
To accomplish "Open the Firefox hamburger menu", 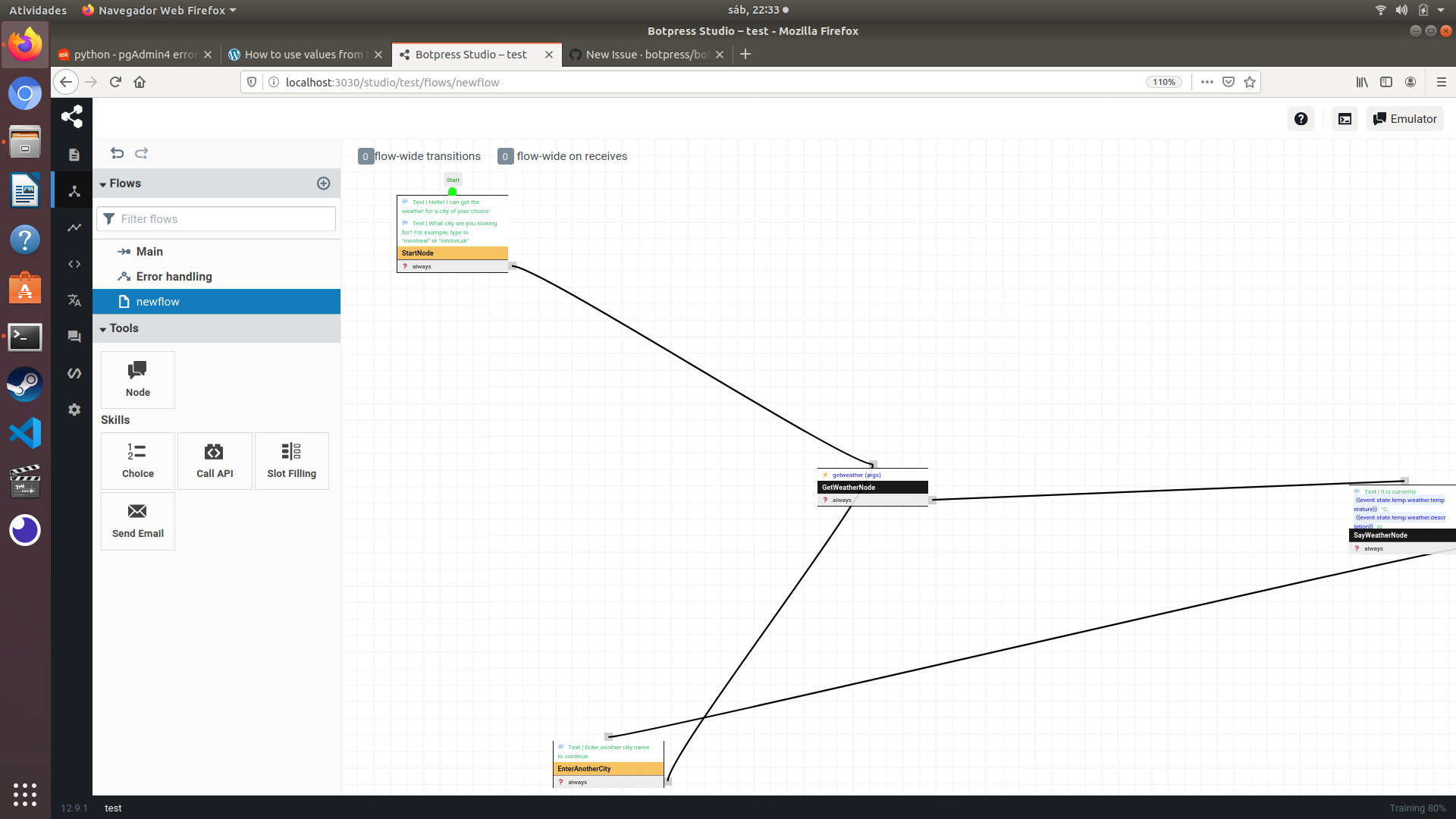I will (x=1442, y=82).
